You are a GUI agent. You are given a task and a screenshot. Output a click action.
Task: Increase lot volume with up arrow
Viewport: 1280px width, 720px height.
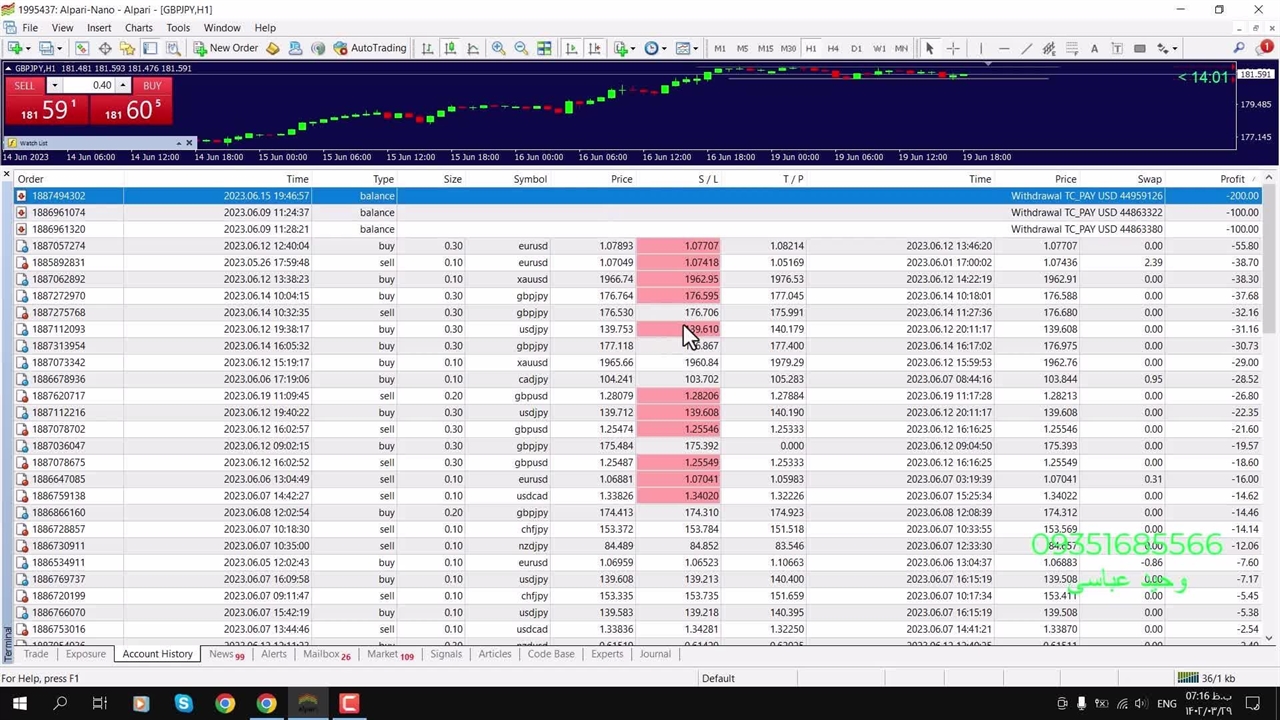coord(123,85)
